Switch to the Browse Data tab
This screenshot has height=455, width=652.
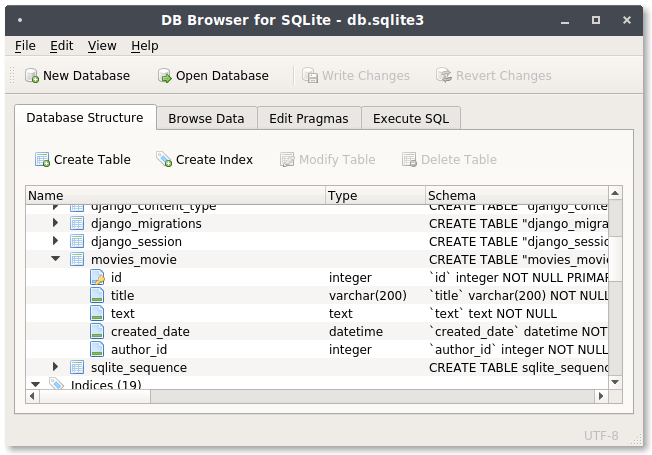click(206, 119)
